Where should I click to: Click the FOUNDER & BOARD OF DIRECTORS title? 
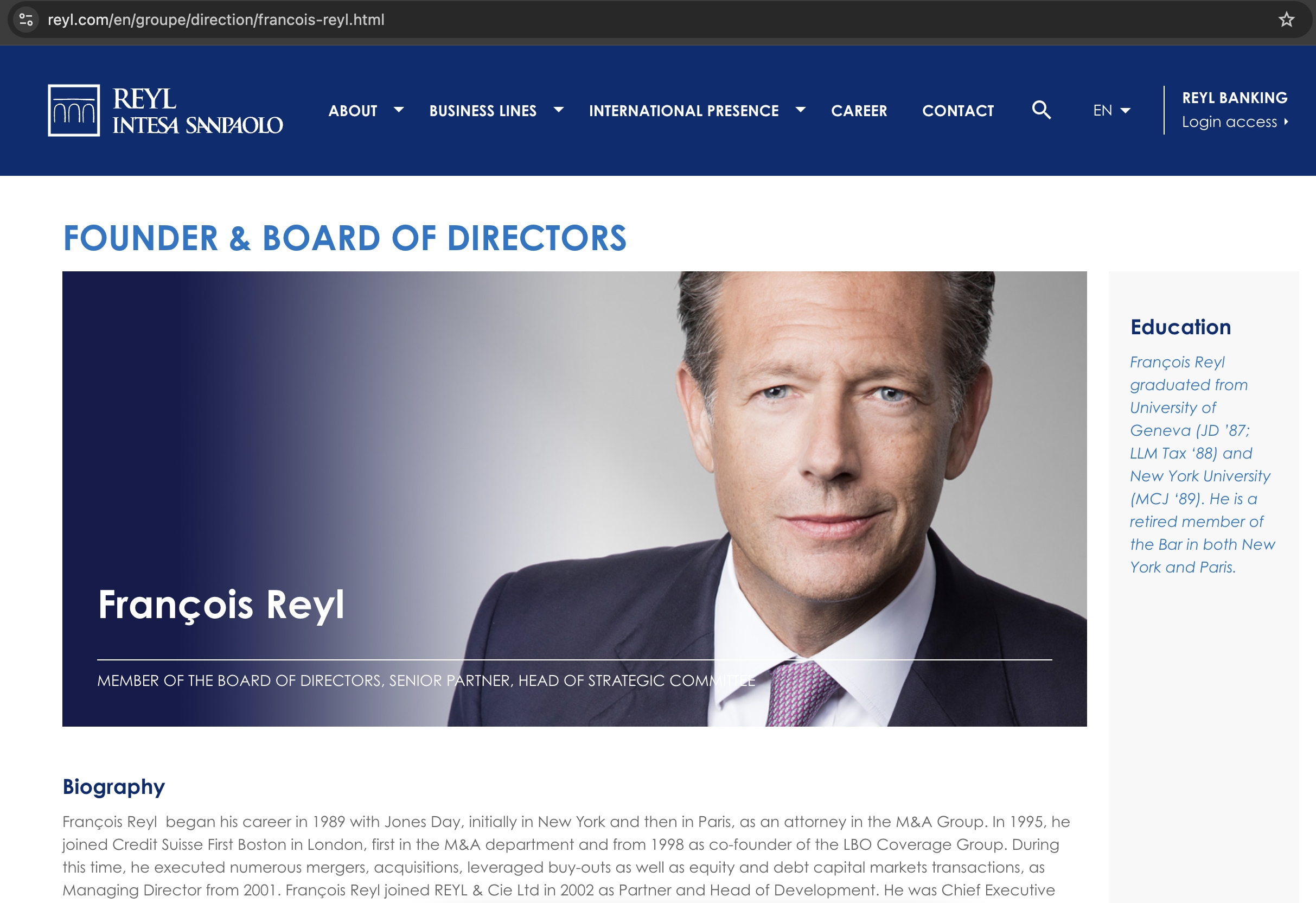[x=344, y=238]
